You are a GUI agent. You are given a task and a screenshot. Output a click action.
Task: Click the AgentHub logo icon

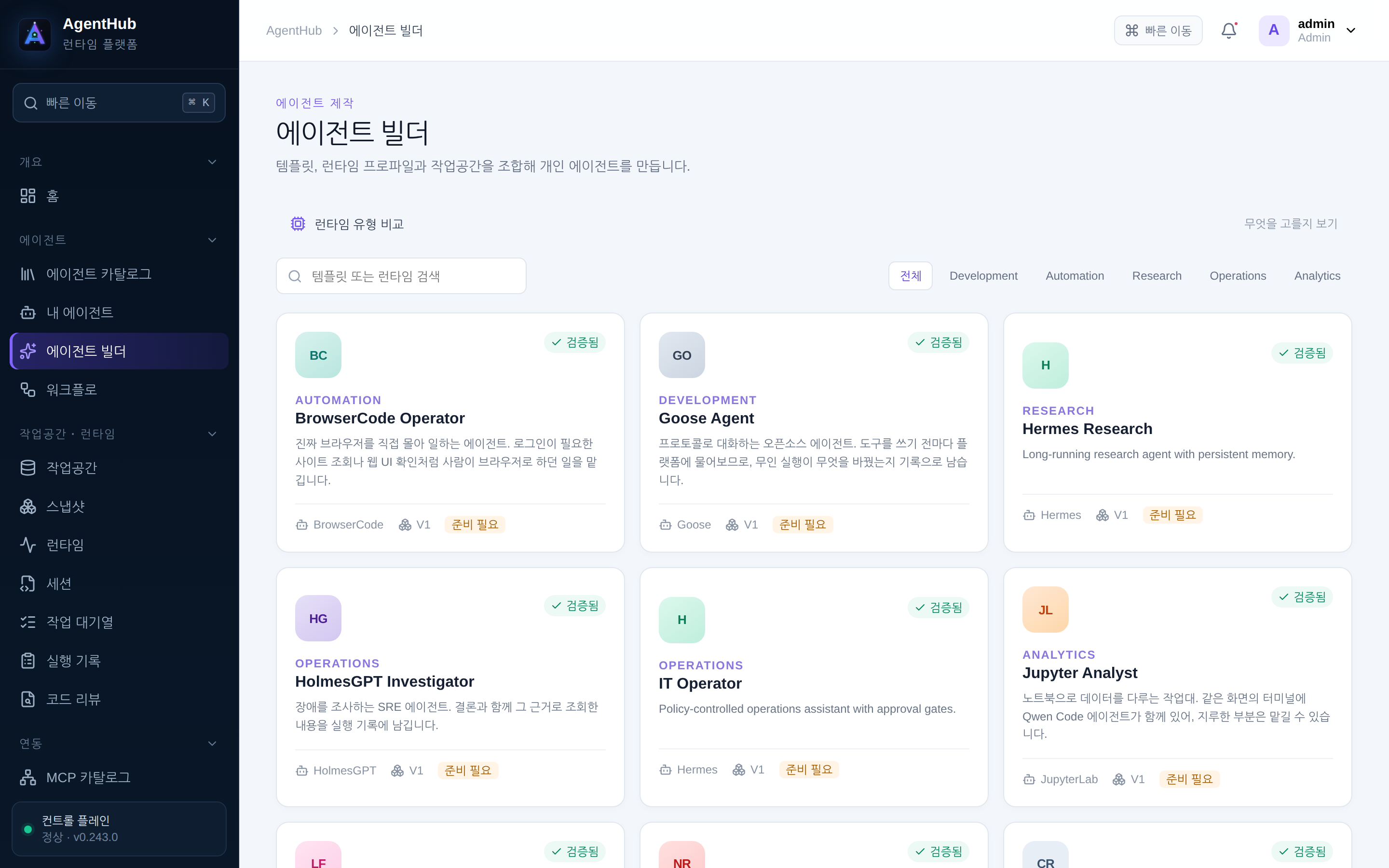coord(34,34)
